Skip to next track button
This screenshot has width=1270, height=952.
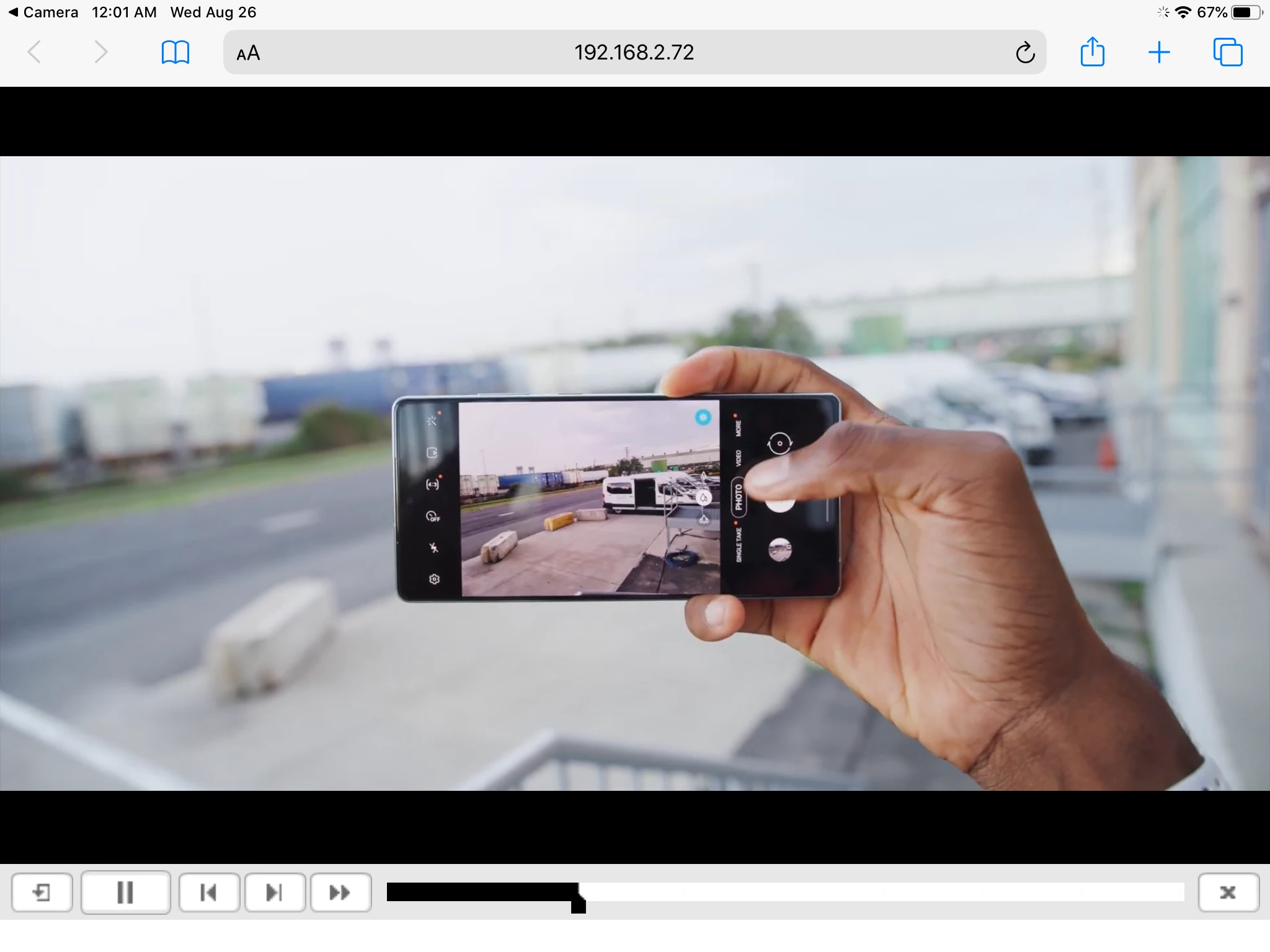[x=275, y=892]
